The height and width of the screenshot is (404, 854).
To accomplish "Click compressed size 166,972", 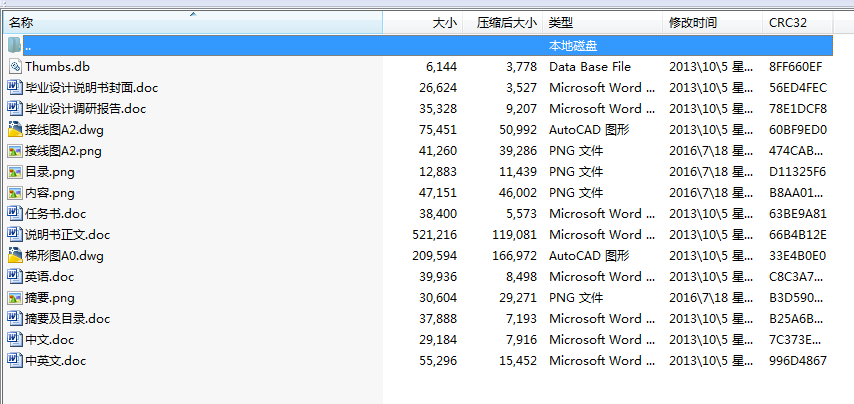I will (515, 255).
